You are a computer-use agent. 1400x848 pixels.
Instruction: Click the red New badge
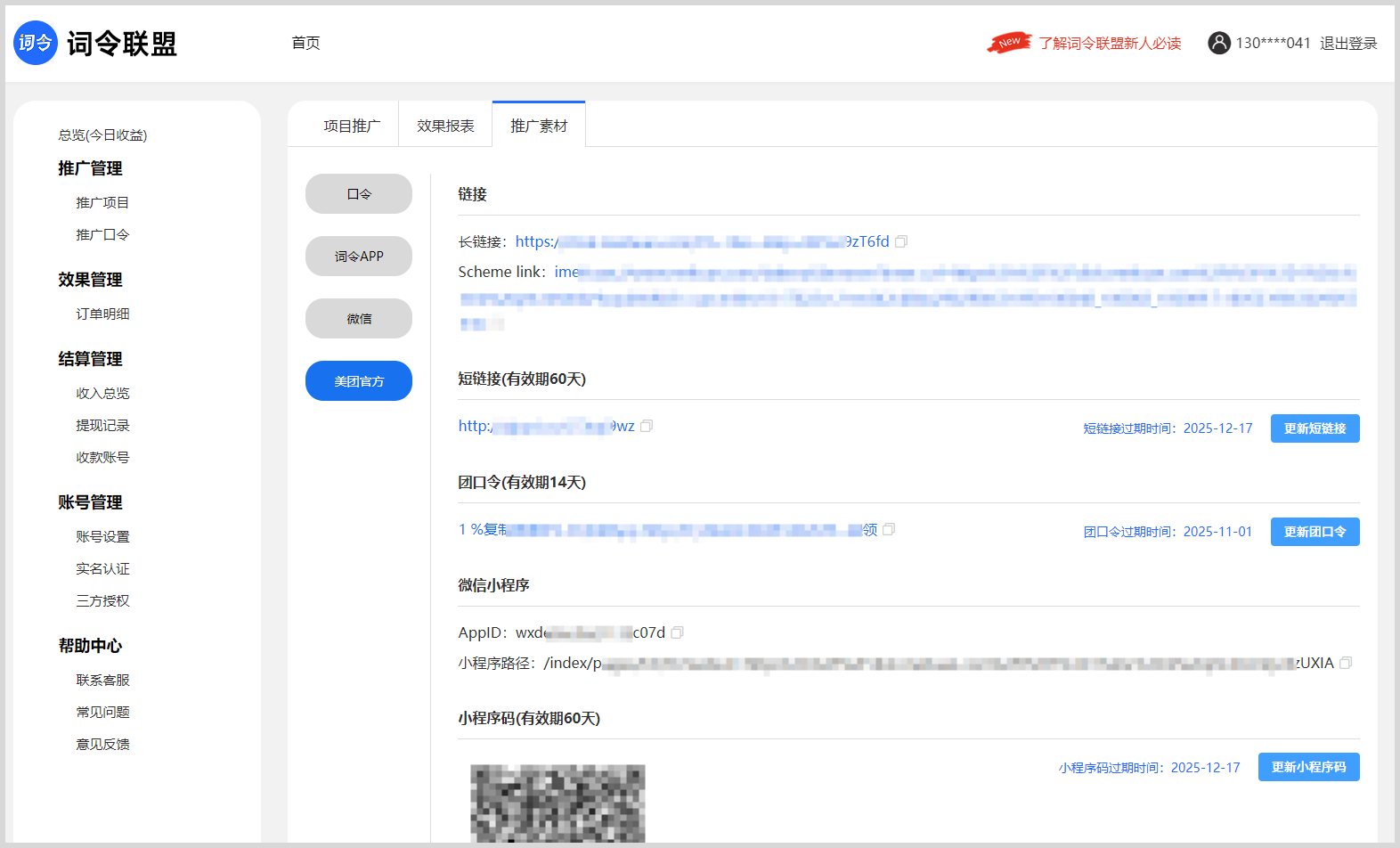[1009, 42]
